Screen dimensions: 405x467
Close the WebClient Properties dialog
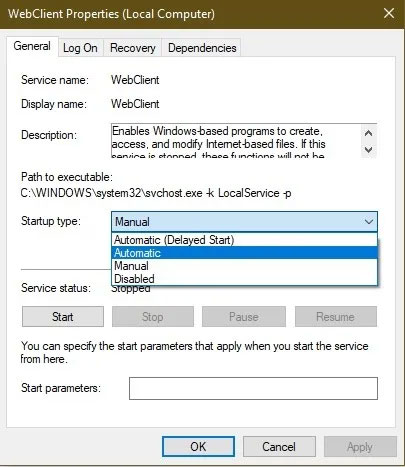389,14
